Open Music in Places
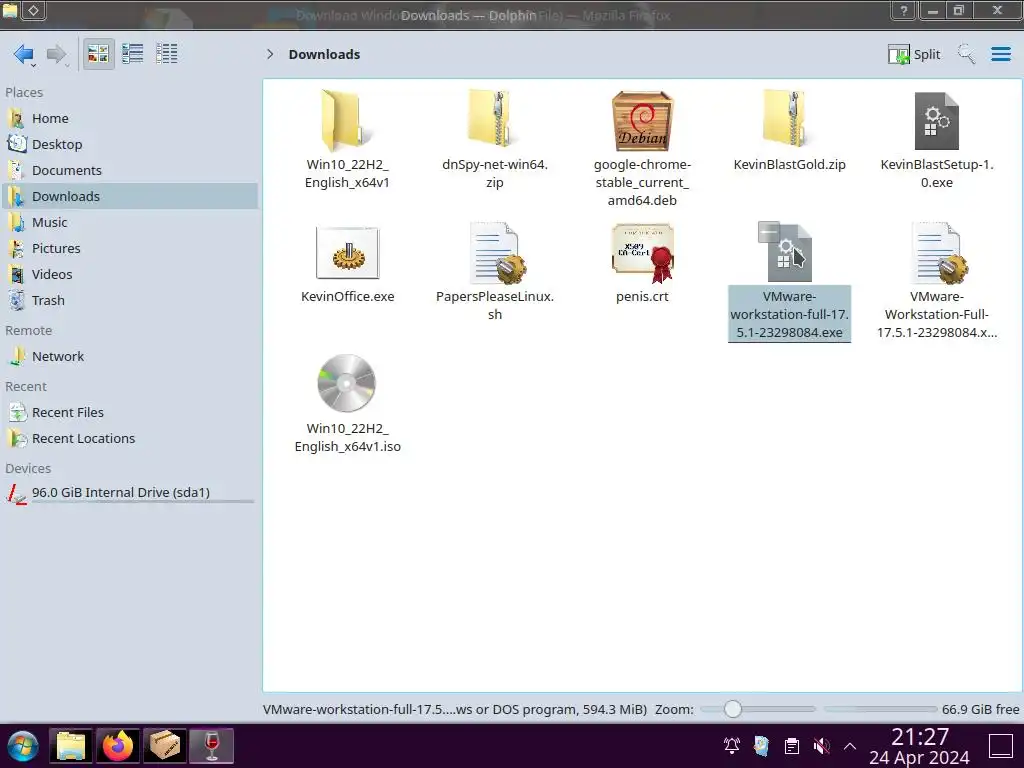Image resolution: width=1024 pixels, height=768 pixels. [x=129, y=222]
